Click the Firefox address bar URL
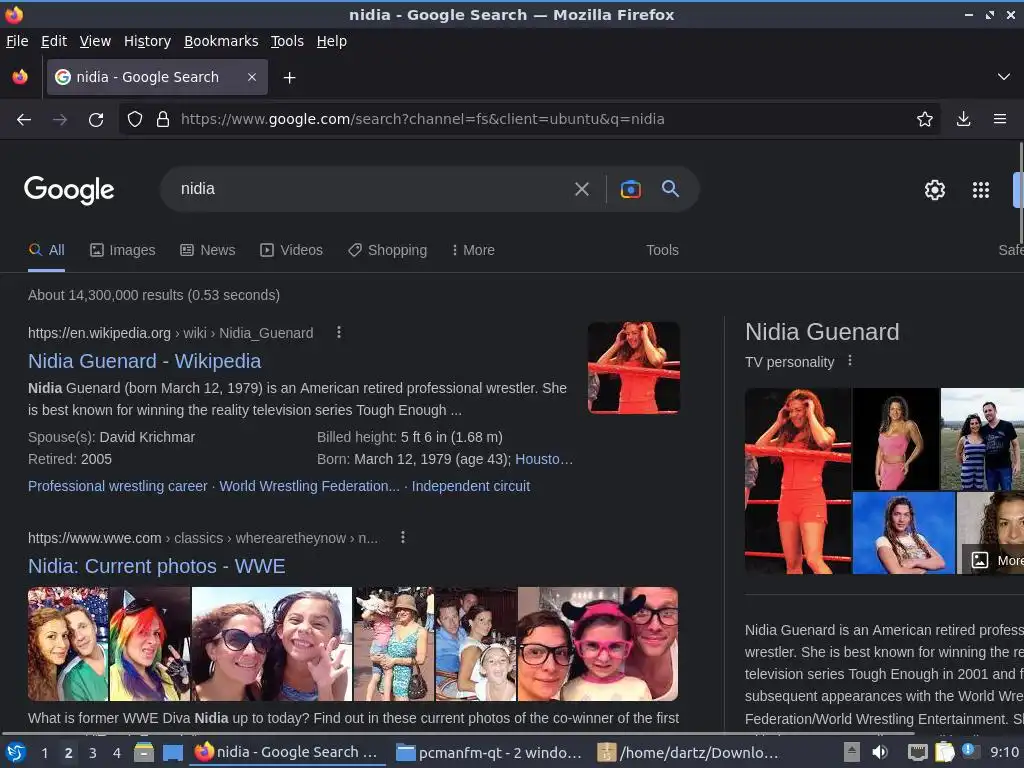Viewport: 1024px width, 768px height. click(x=423, y=119)
